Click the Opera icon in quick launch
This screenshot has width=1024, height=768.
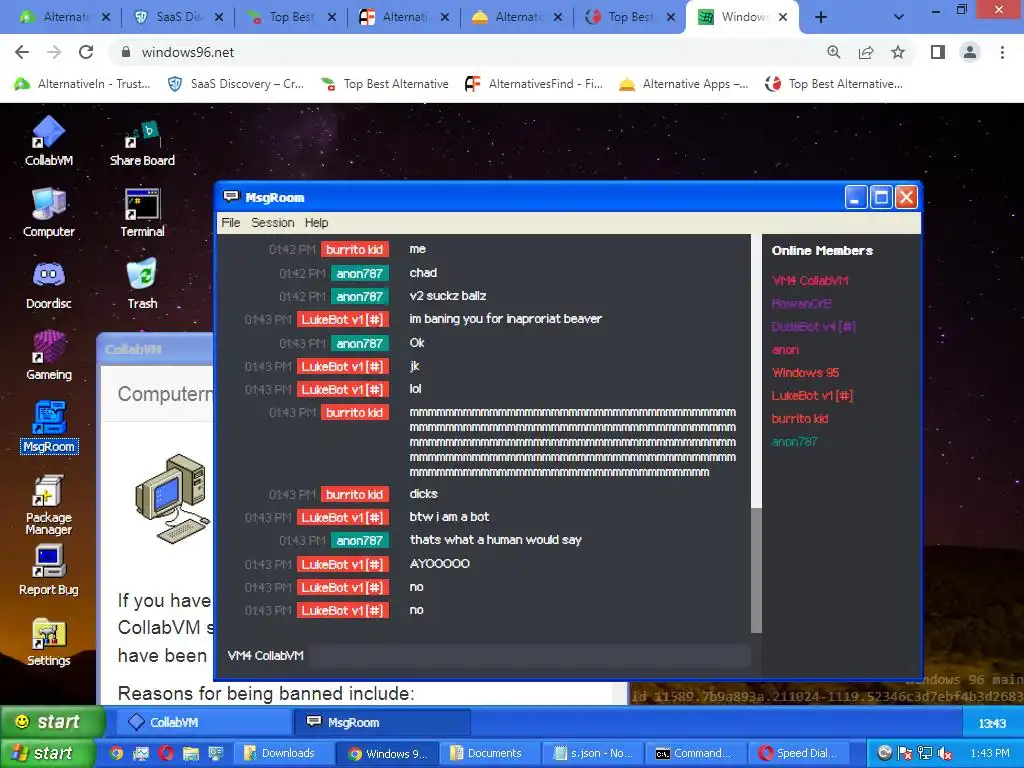coord(166,754)
